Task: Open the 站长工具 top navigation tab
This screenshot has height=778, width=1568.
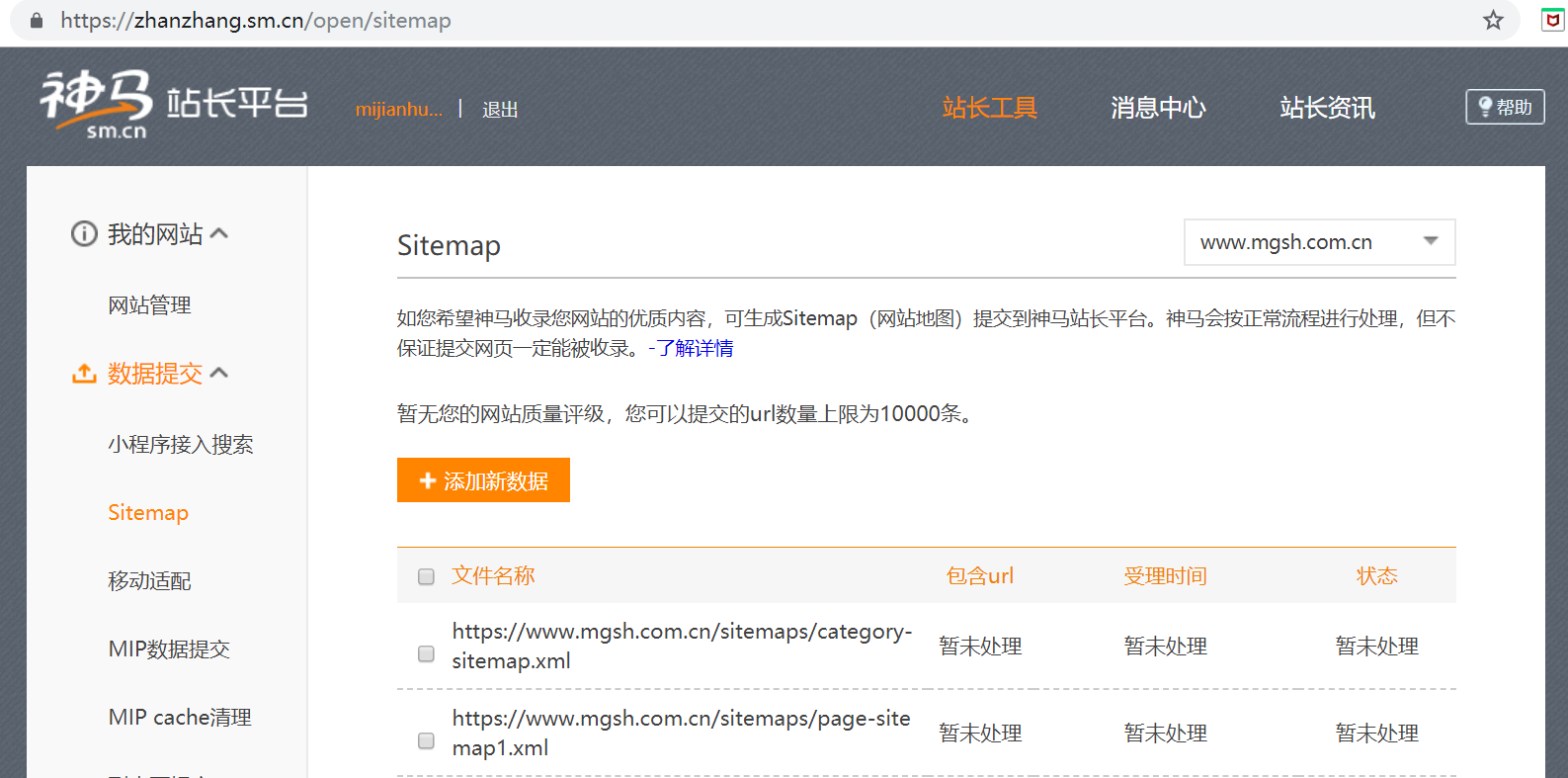Action: (989, 108)
